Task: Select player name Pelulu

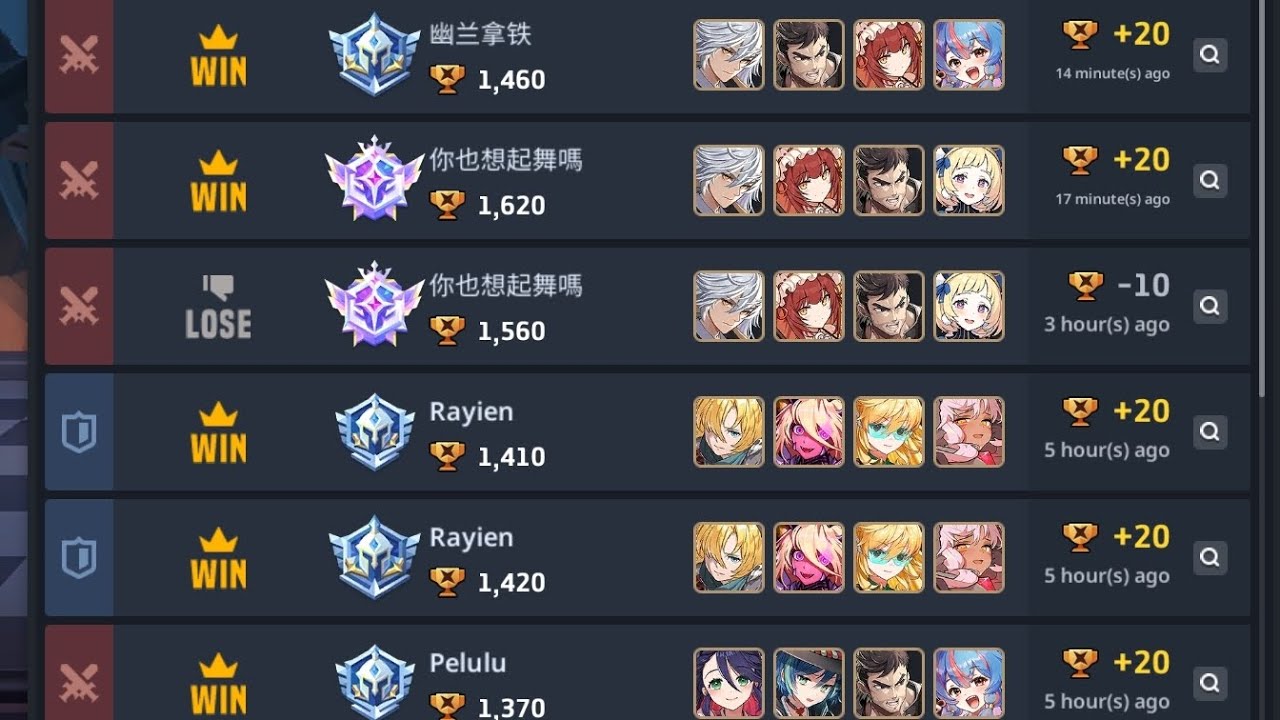Action: coord(468,663)
